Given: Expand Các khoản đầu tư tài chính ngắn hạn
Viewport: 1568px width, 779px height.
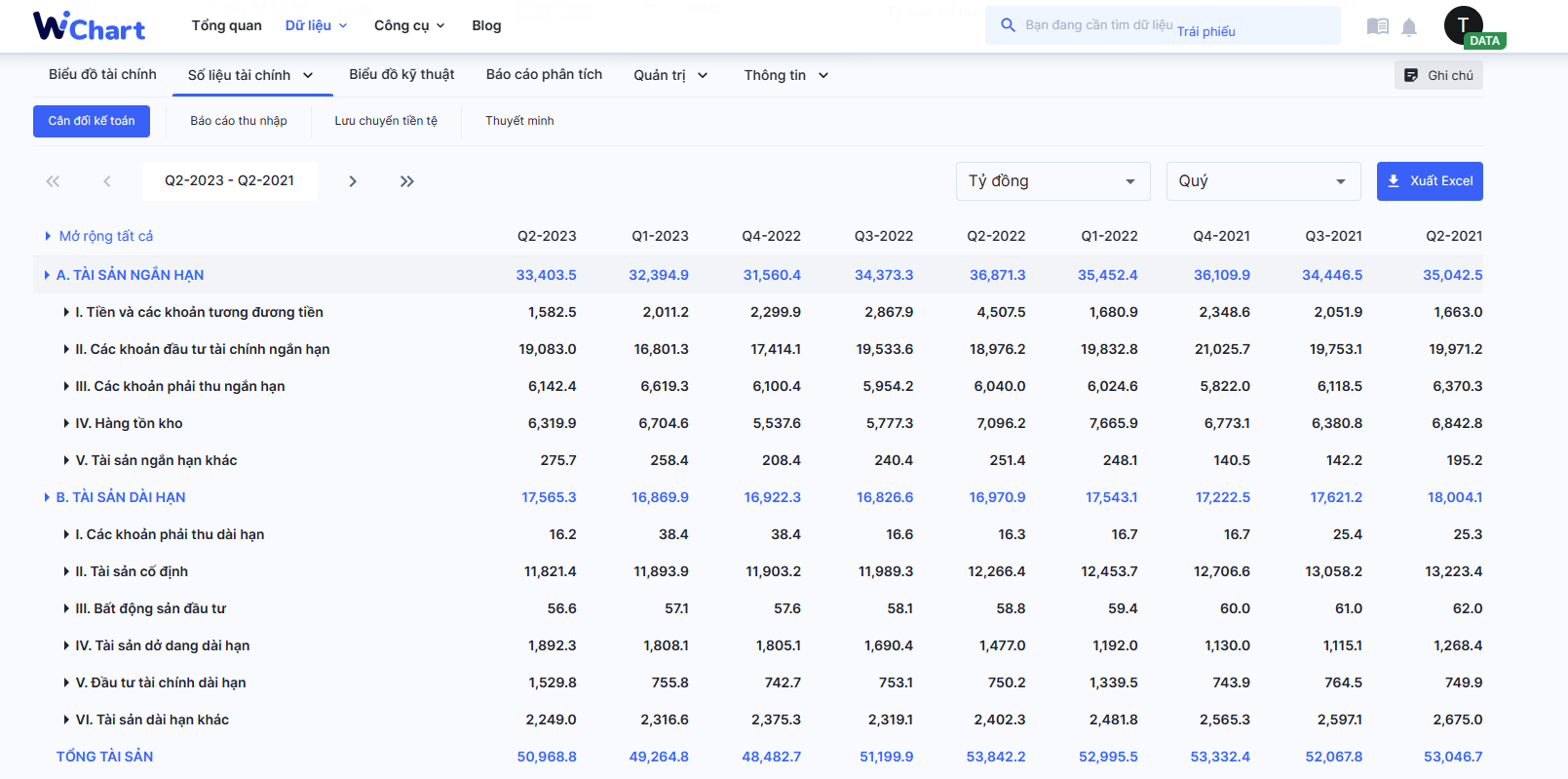Looking at the screenshot, I should [66, 349].
